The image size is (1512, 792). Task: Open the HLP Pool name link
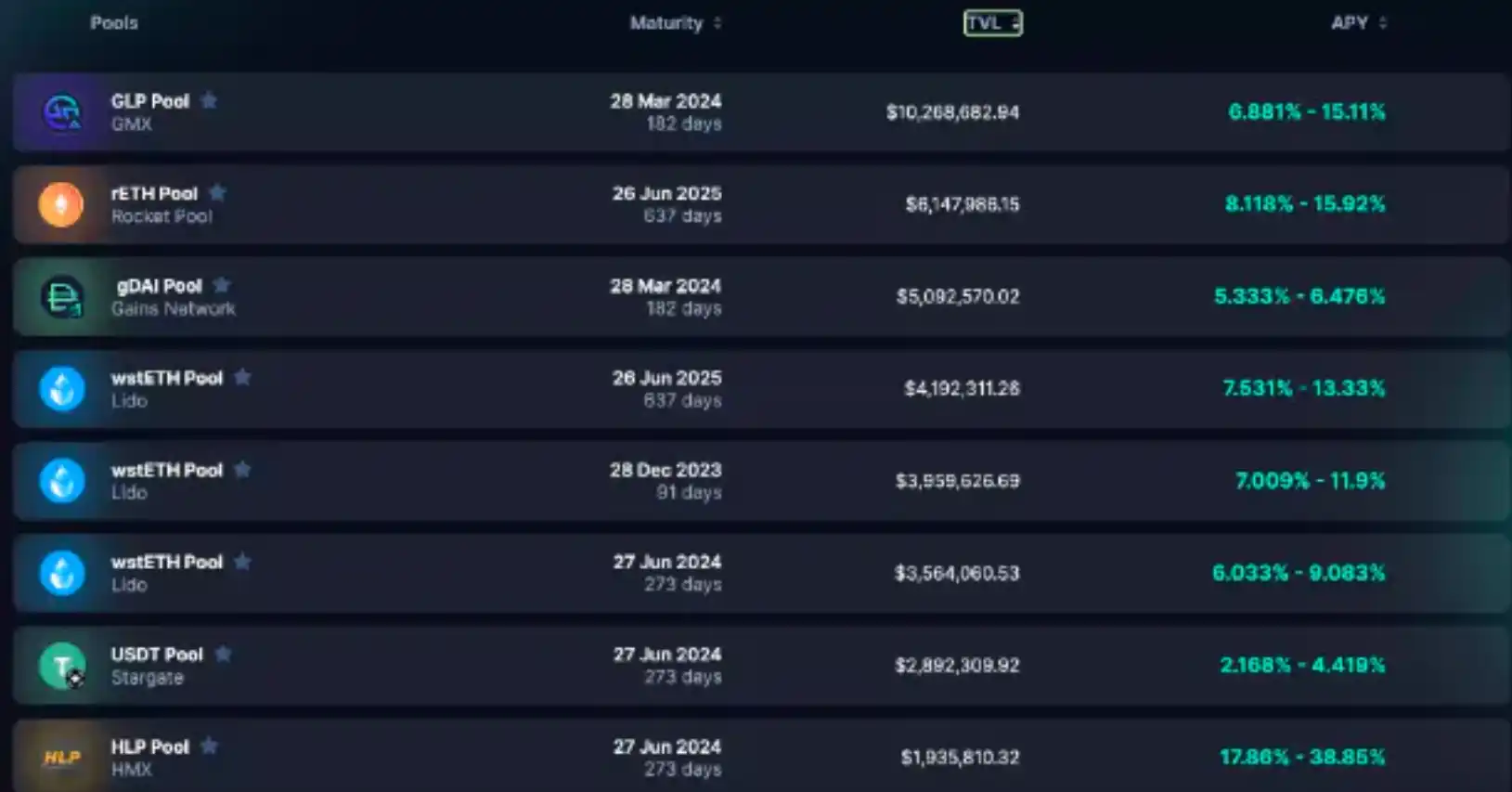pos(149,747)
